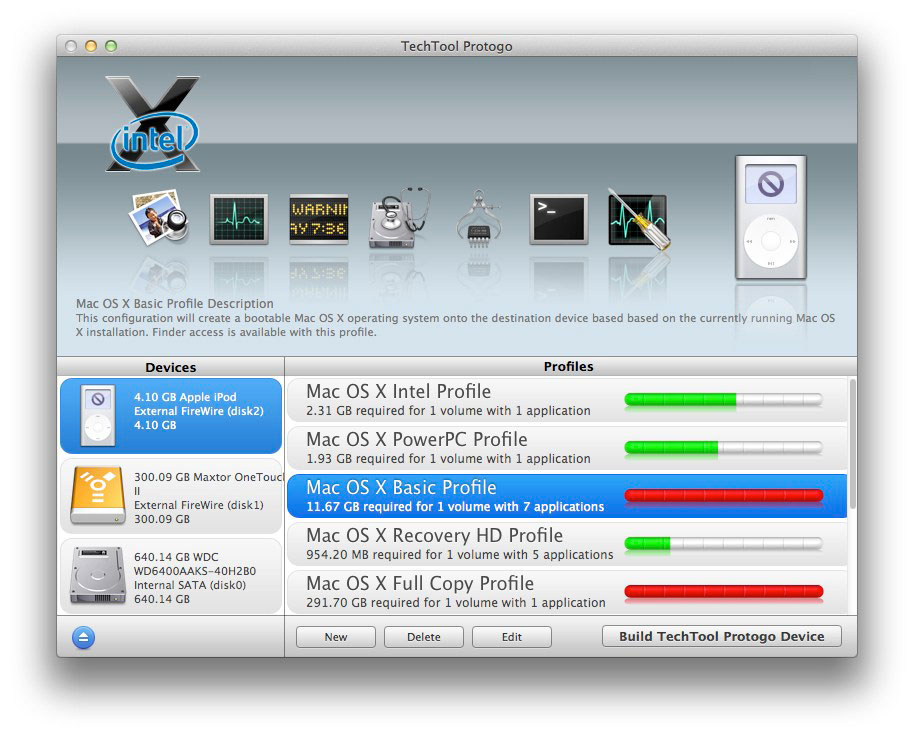Select the internal WDC SATA drive

(x=170, y=575)
